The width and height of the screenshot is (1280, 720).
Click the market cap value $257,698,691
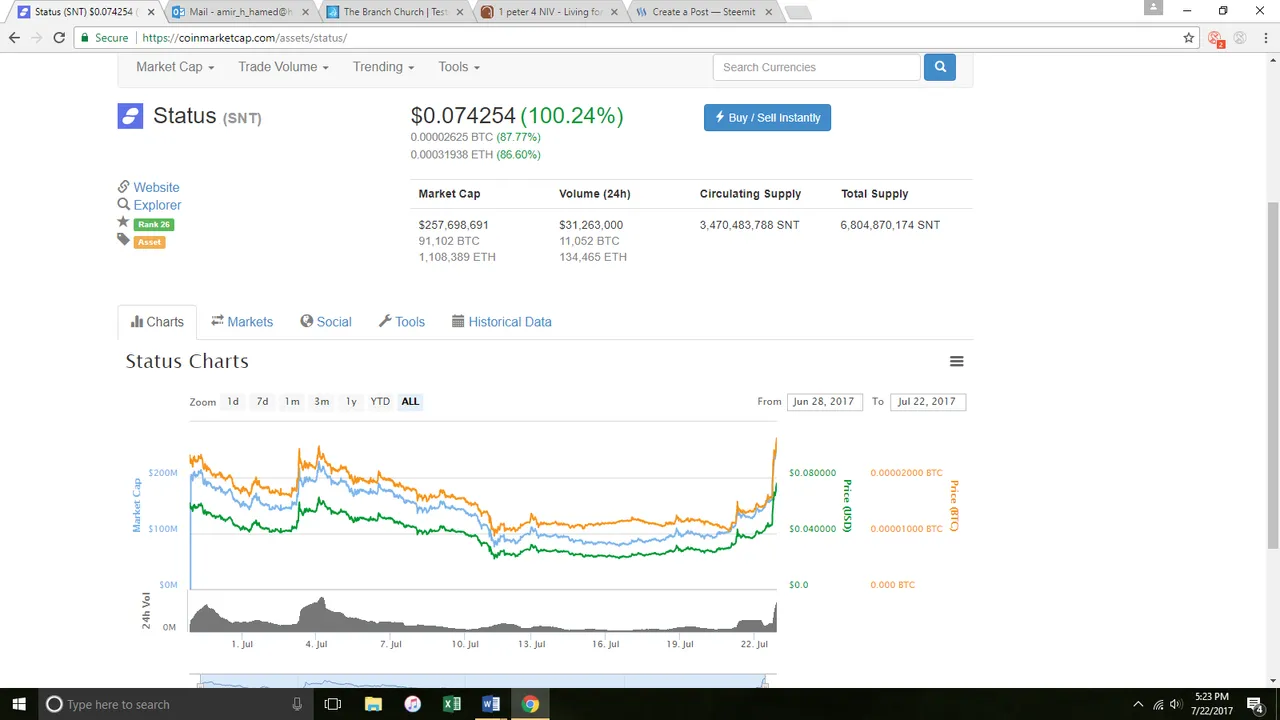pyautogui.click(x=454, y=225)
